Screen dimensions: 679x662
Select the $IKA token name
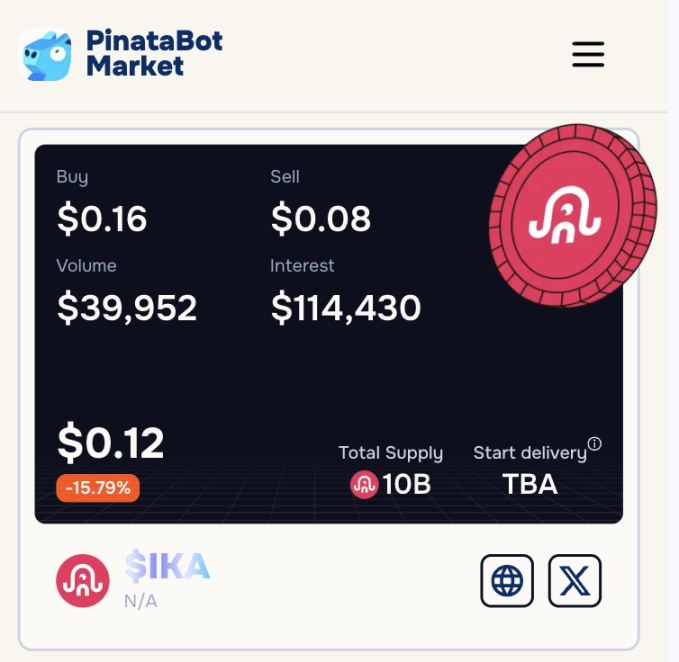pos(167,567)
